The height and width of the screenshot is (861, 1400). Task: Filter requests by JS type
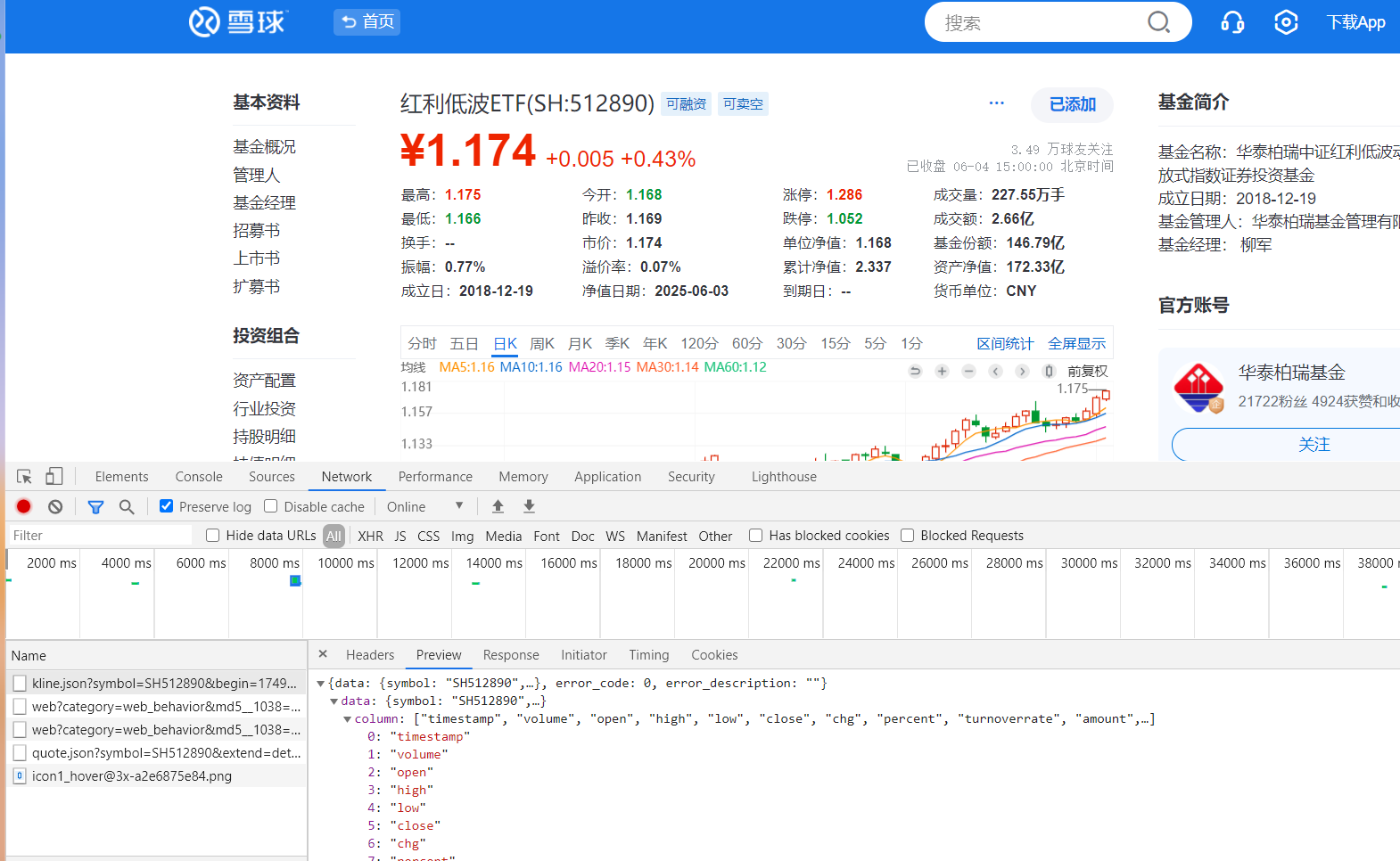(400, 536)
